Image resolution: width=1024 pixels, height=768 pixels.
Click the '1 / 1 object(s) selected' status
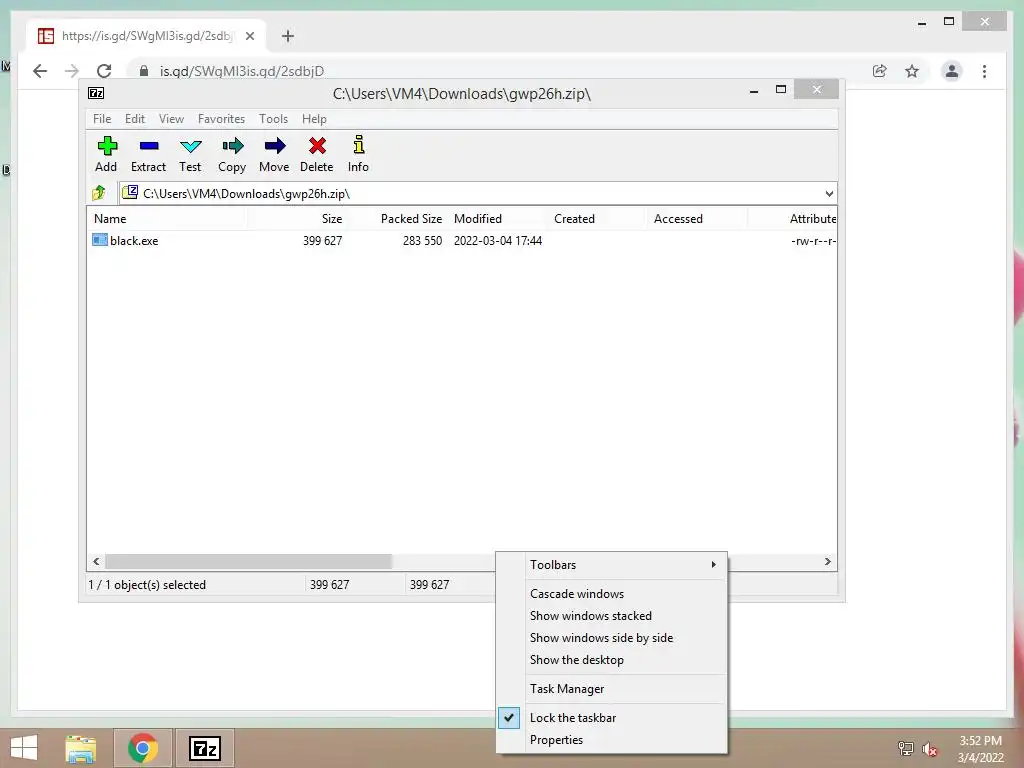(x=147, y=584)
